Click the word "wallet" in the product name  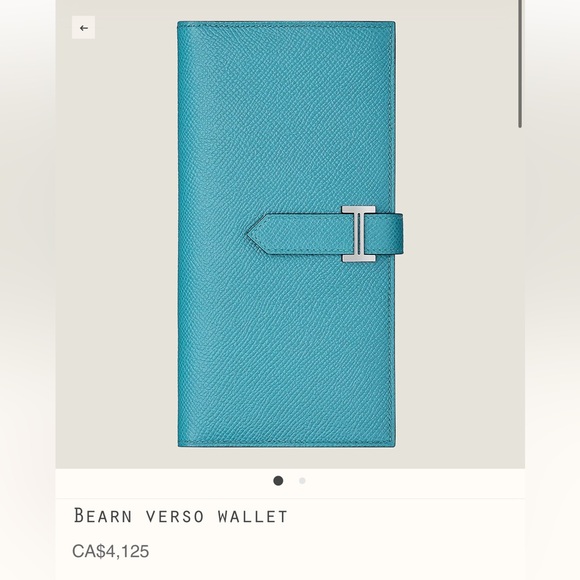(x=253, y=516)
